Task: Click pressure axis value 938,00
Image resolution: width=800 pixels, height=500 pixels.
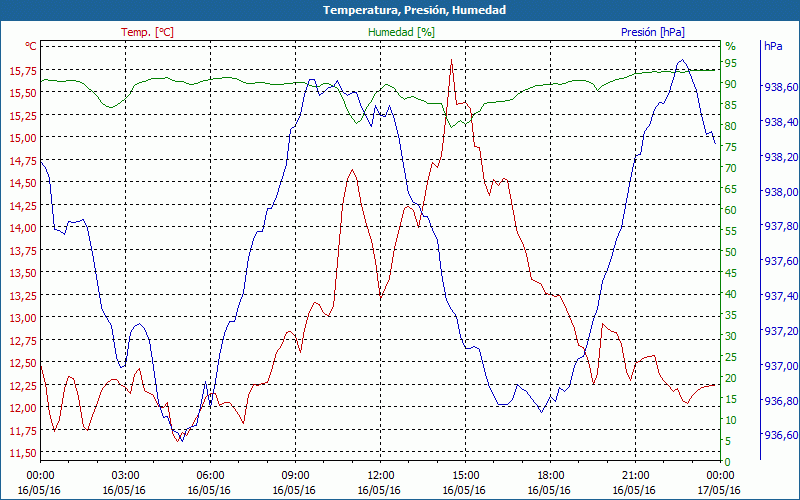Action: tap(781, 191)
